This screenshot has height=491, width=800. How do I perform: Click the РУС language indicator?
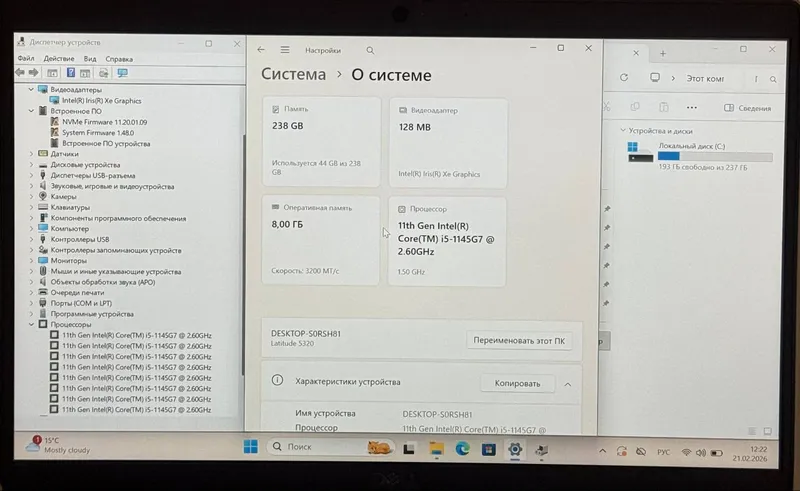click(x=663, y=452)
